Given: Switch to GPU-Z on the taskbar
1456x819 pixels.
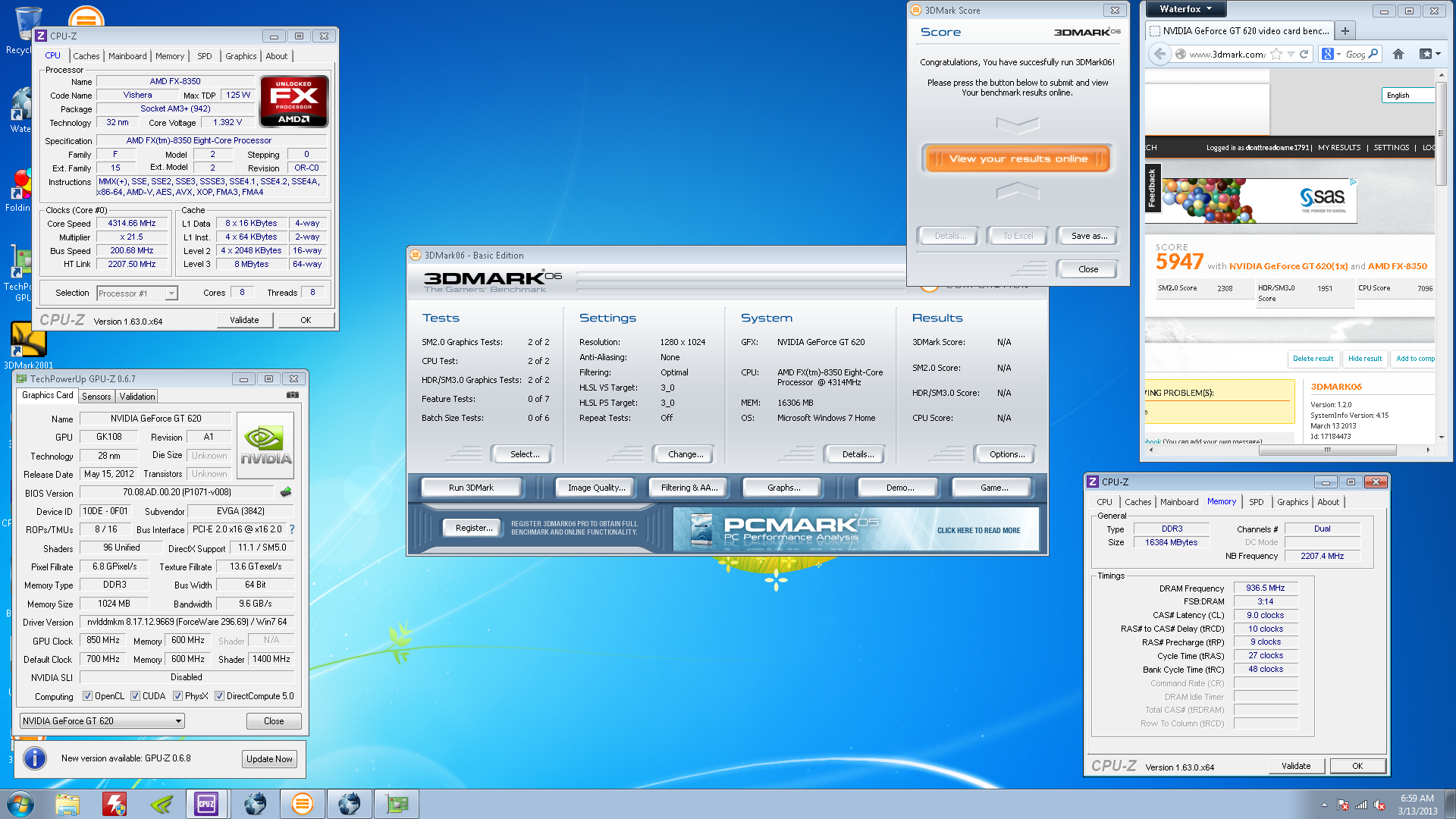Looking at the screenshot, I should pyautogui.click(x=396, y=804).
